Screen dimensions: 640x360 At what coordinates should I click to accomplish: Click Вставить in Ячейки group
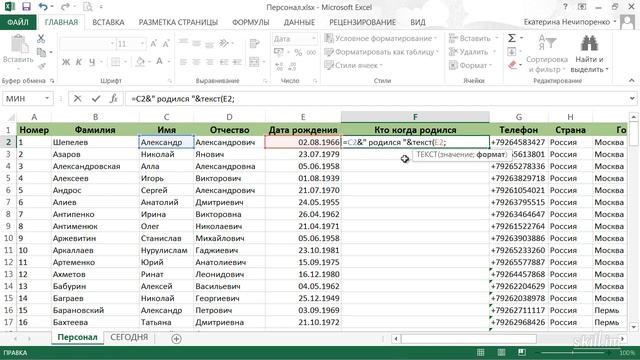473,38
